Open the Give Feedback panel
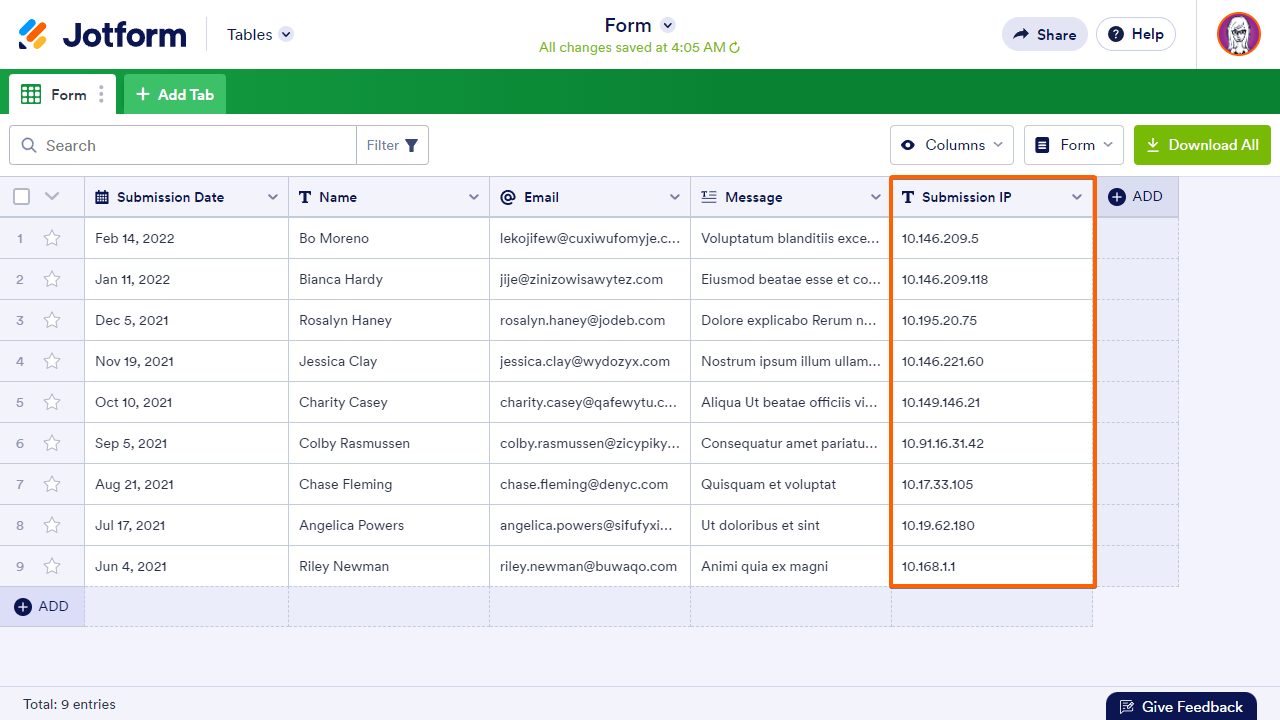The image size is (1280, 720). [x=1180, y=706]
